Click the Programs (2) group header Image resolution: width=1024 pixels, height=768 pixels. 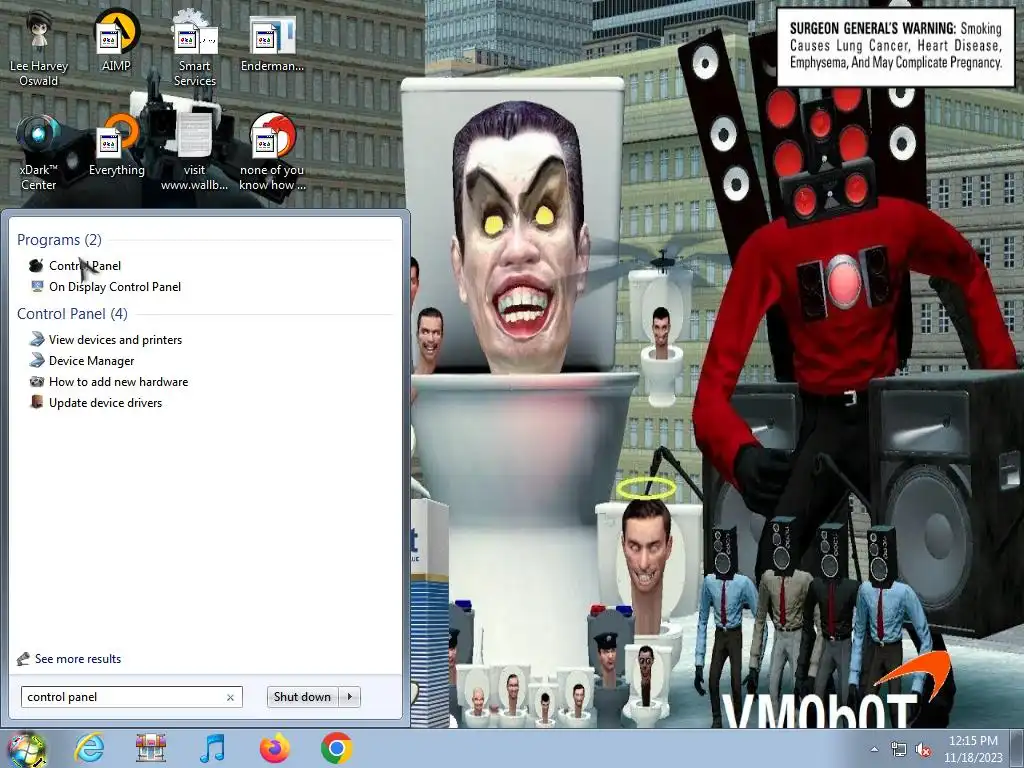pos(59,240)
